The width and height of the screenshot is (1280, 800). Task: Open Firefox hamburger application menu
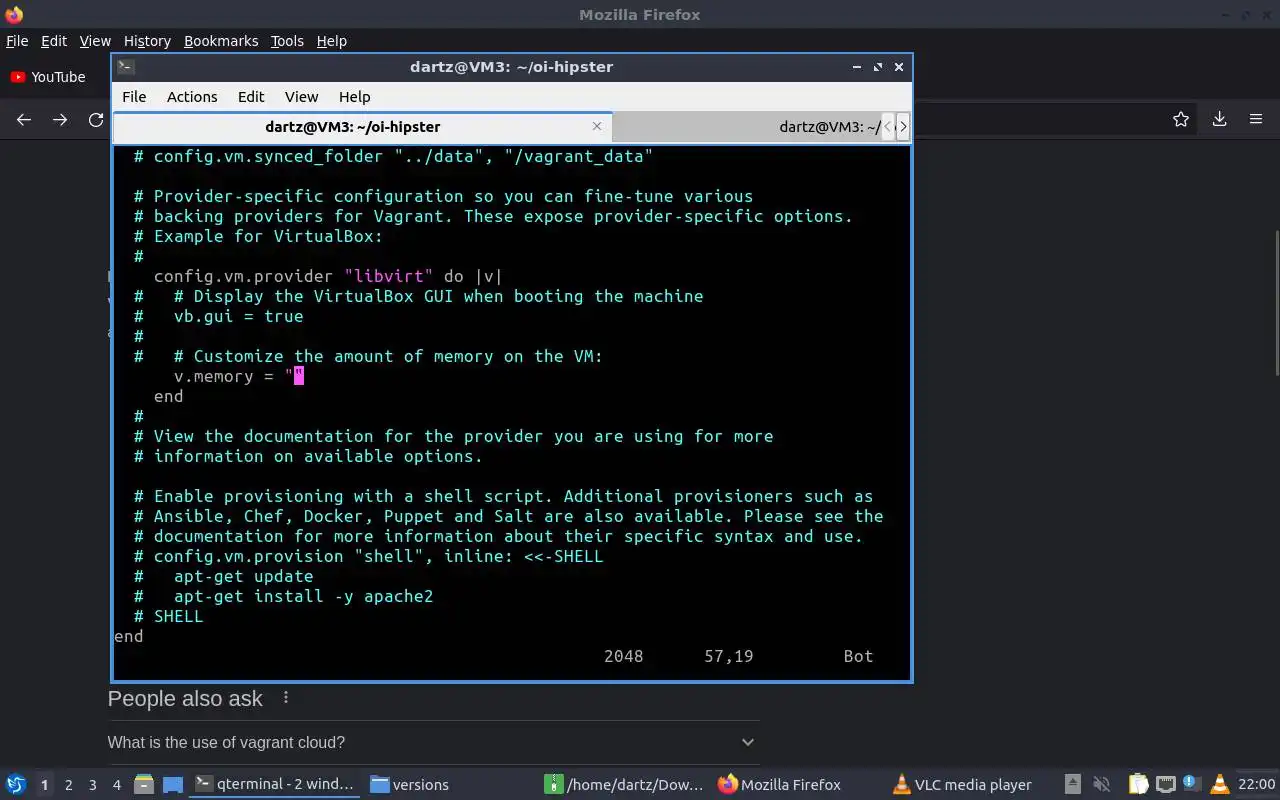[x=1256, y=119]
